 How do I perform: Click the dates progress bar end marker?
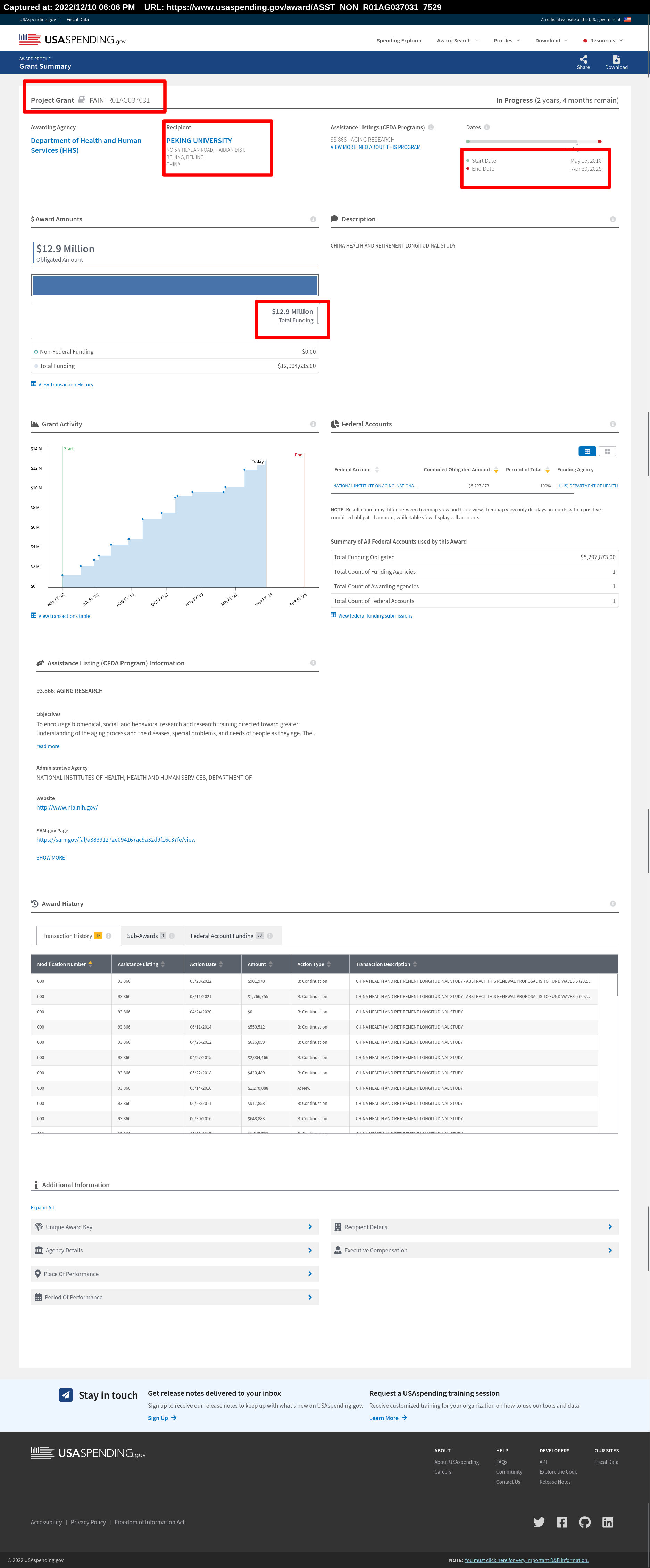click(600, 141)
